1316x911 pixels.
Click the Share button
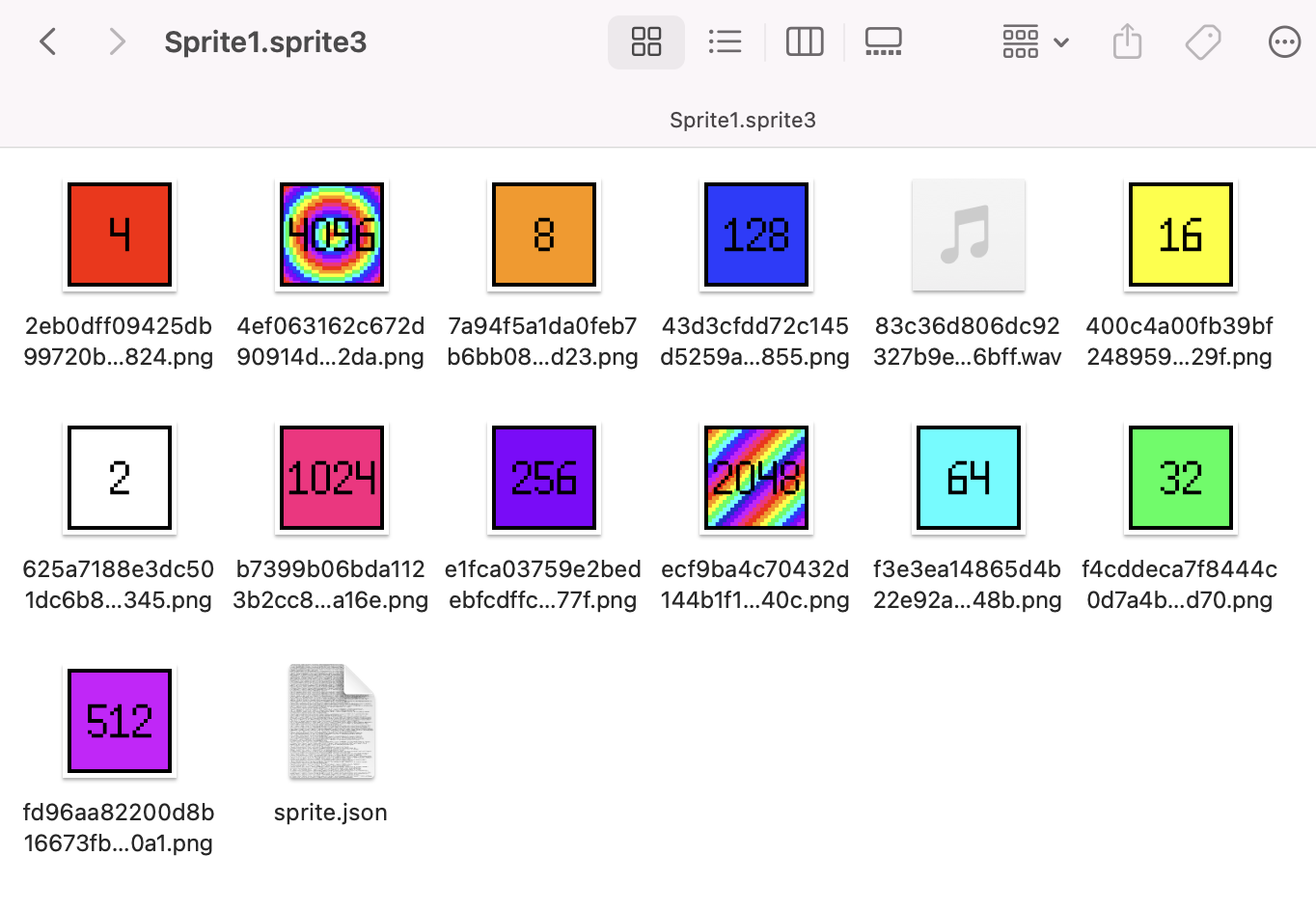point(1127,41)
